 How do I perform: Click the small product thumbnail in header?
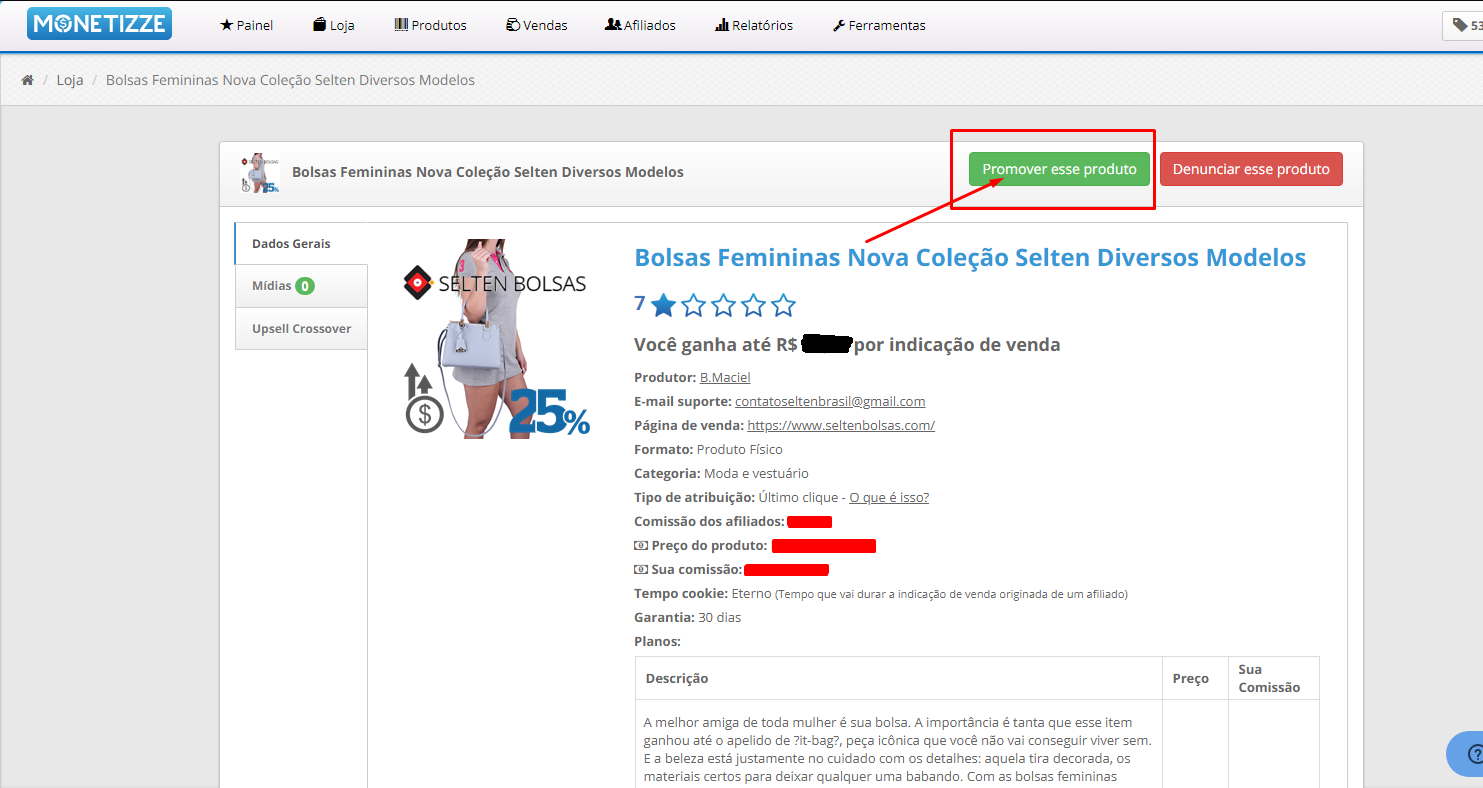[260, 173]
